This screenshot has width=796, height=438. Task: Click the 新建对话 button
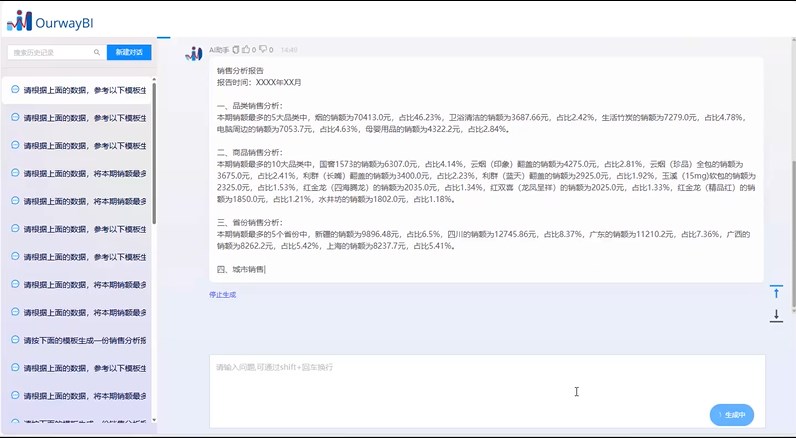coord(129,52)
